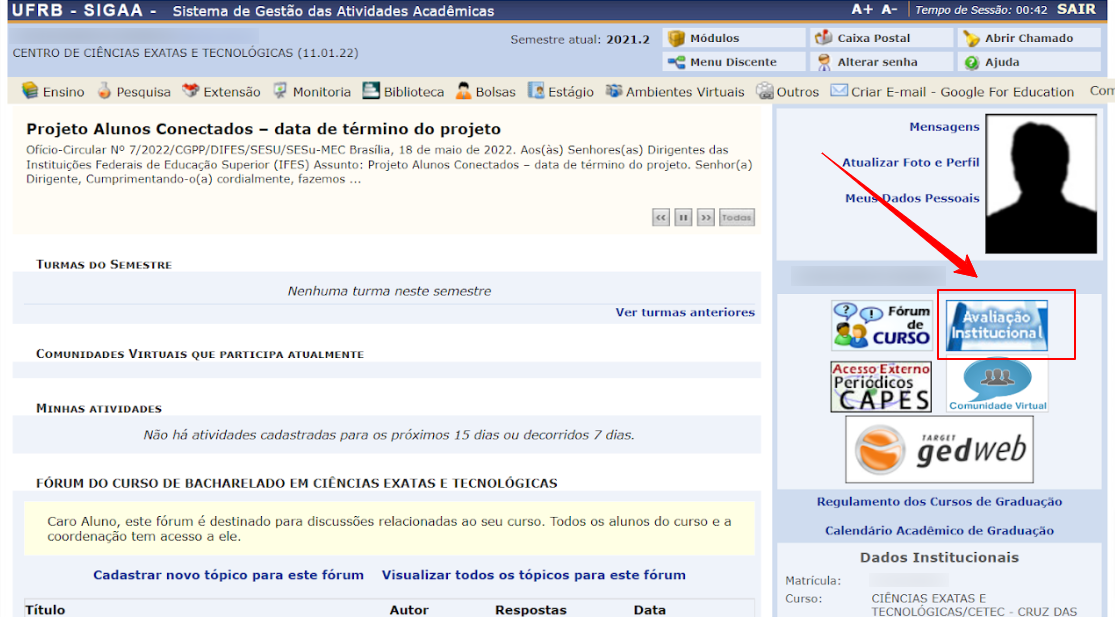Advance to next news item
Screen dimensions: 1115x617
(x=706, y=217)
